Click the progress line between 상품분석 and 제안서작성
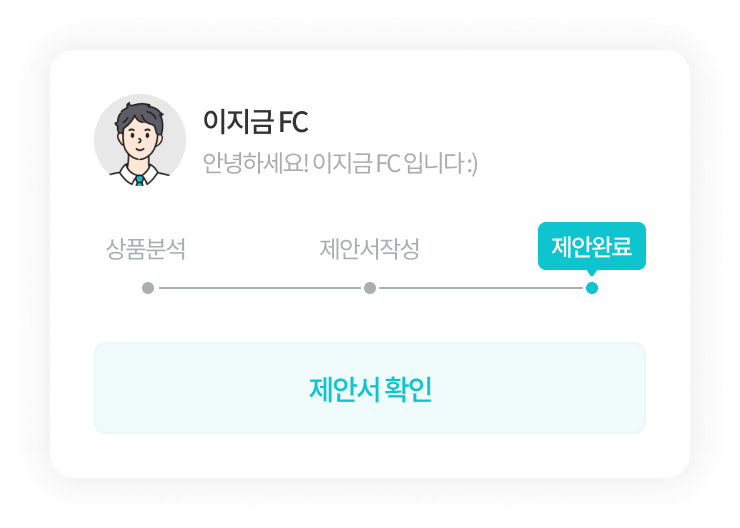Image resolution: width=740 pixels, height=528 pixels. coord(259,288)
